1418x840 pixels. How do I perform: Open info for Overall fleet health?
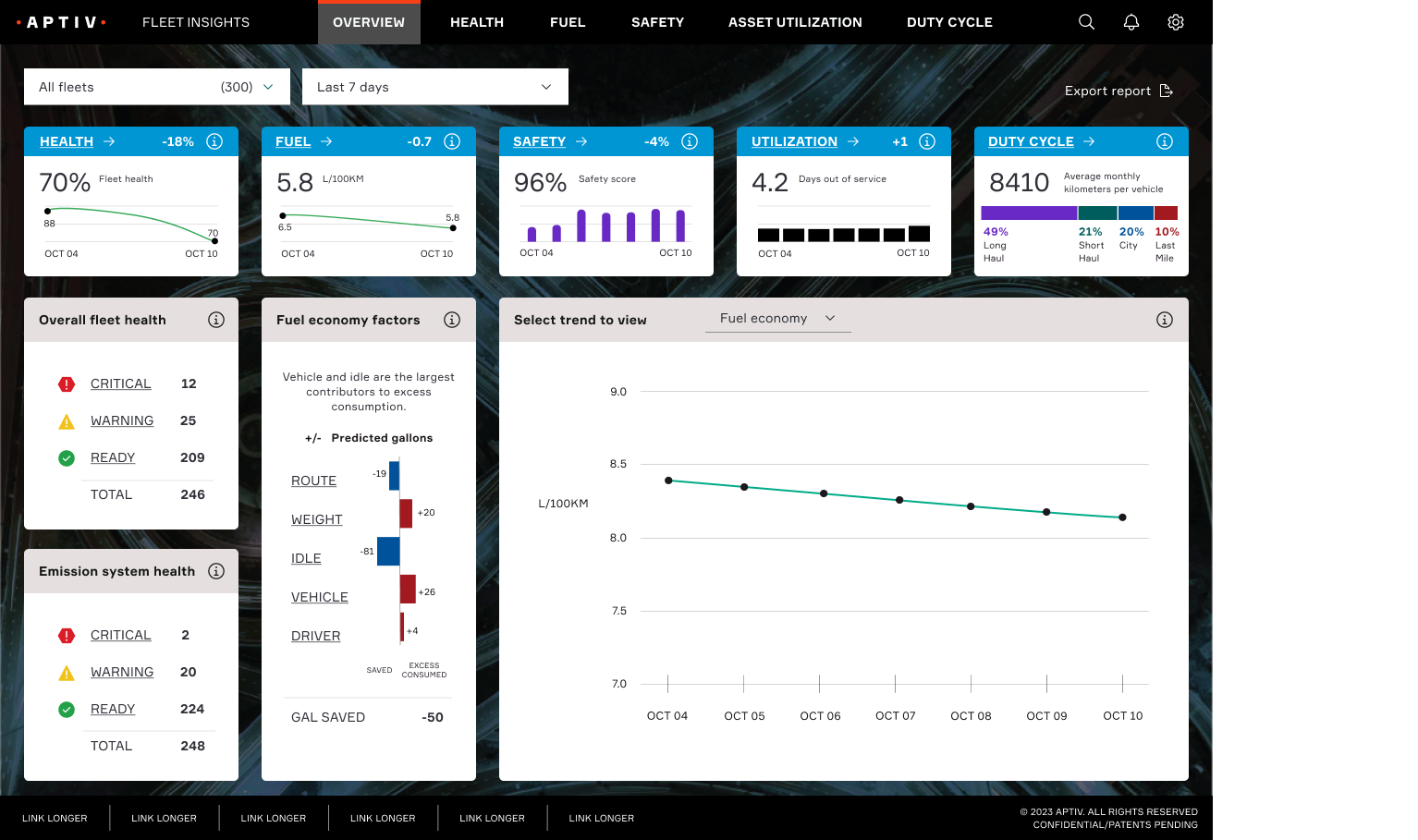(x=216, y=320)
